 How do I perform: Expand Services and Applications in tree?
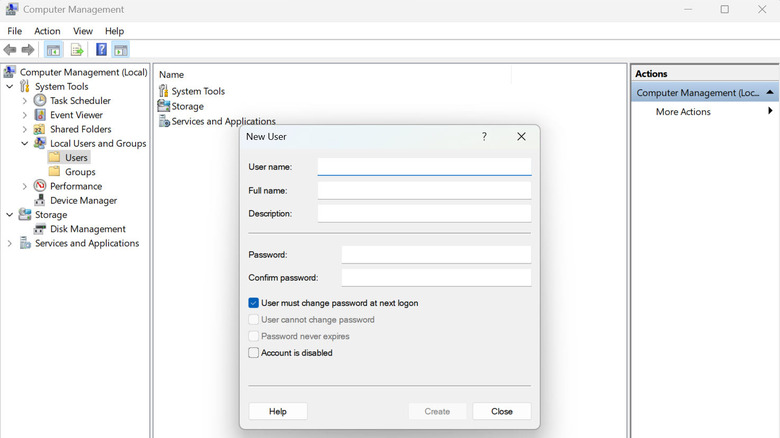(10, 243)
